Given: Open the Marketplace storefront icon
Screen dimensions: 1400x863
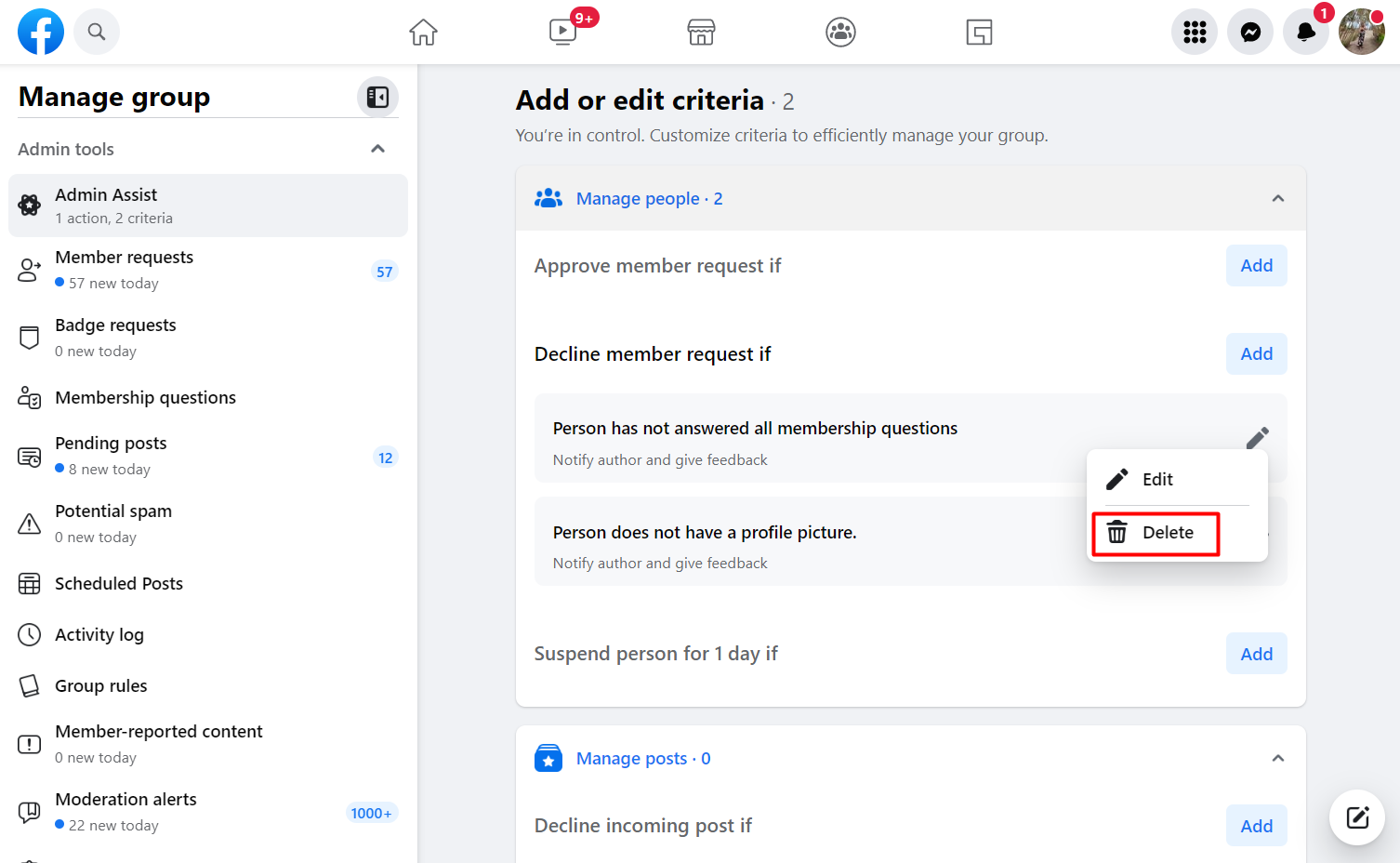Looking at the screenshot, I should [701, 32].
